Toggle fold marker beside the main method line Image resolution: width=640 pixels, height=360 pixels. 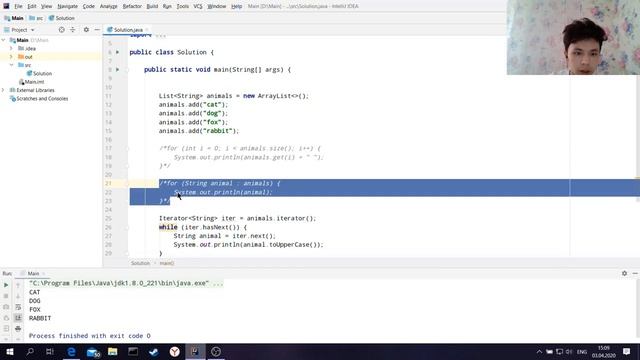pos(127,70)
